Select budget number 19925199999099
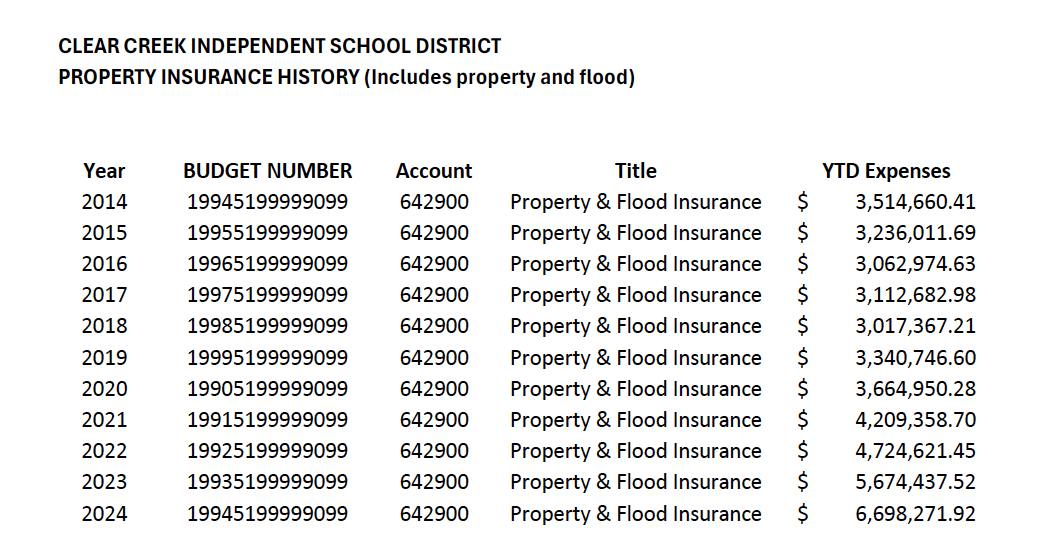1042x556 pixels. 268,451
